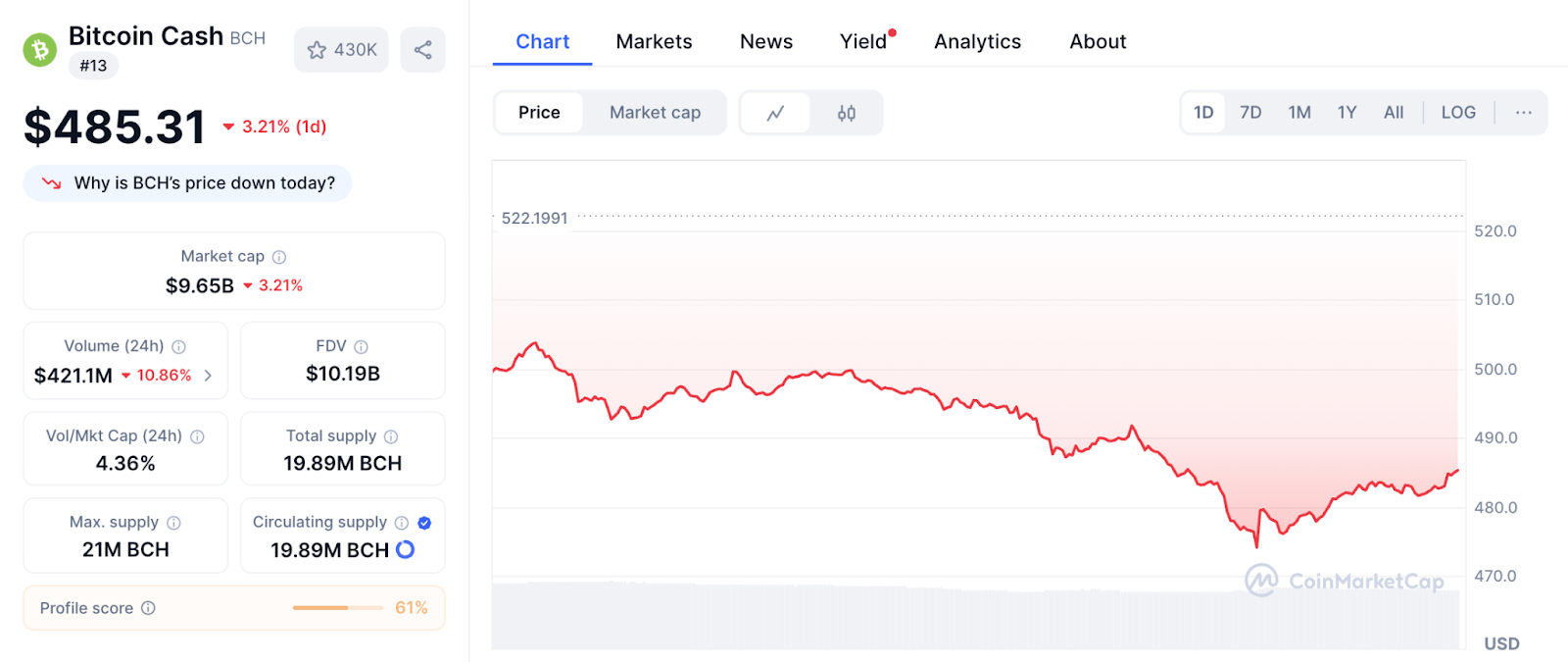Select the line chart icon

coord(775,112)
